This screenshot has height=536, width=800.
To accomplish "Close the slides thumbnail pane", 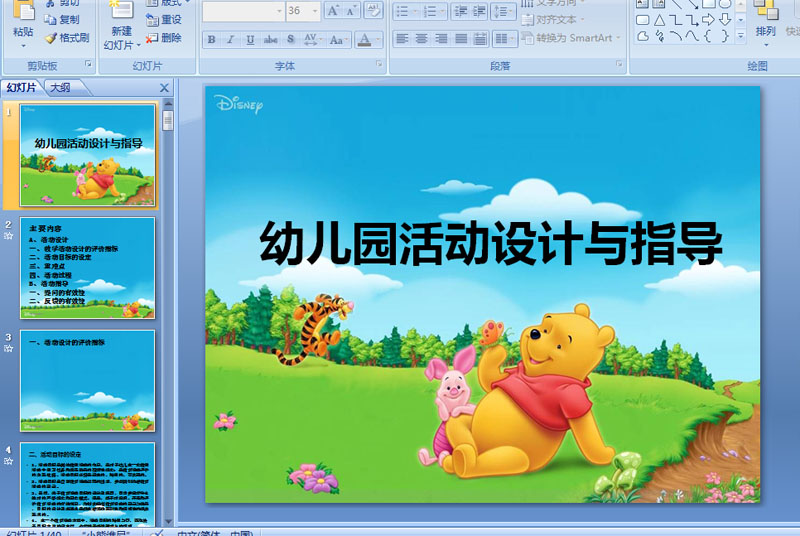I will coord(164,88).
